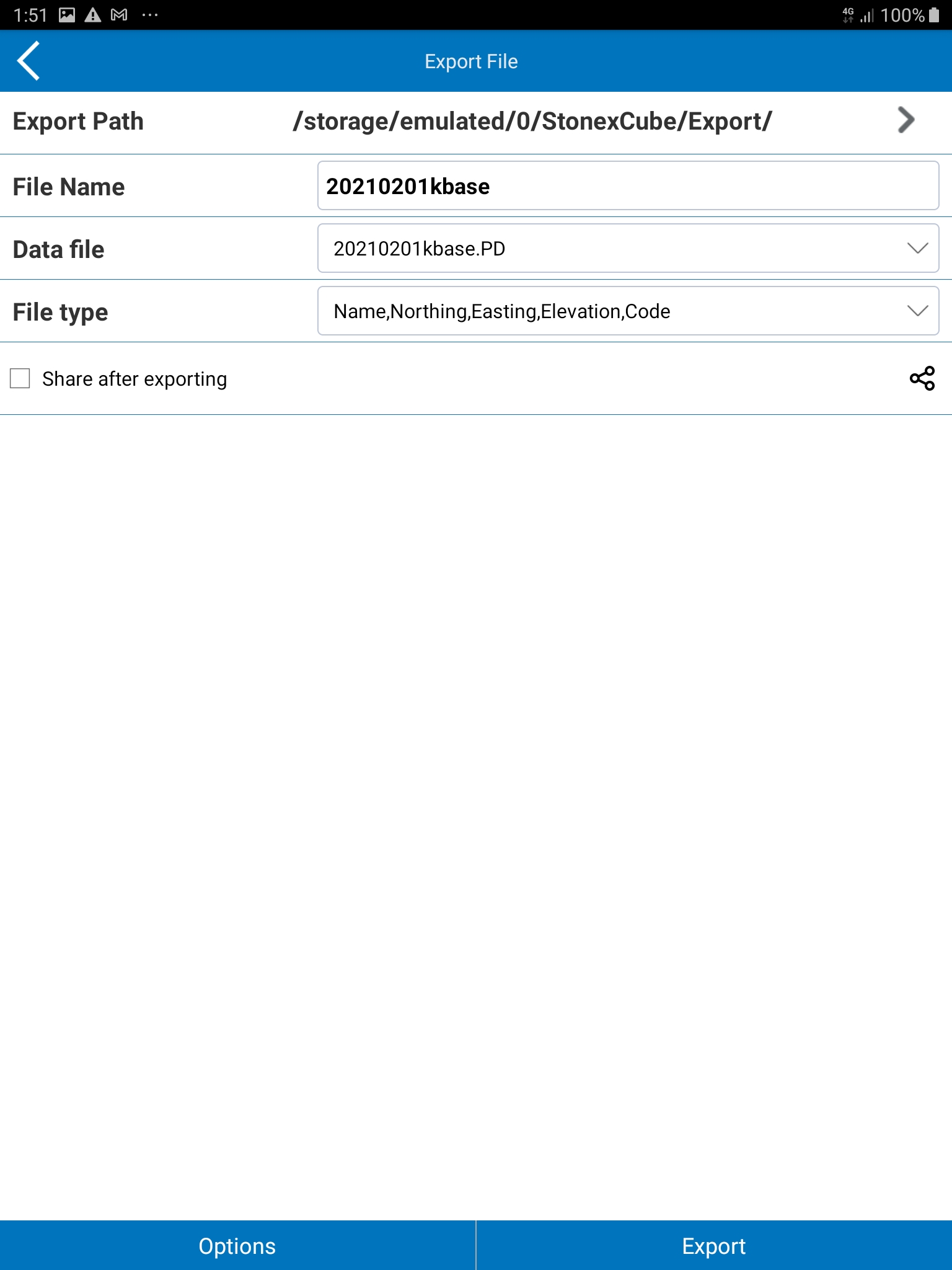Open the Options tab at bottom
Image resolution: width=952 pixels, height=1270 pixels.
tap(237, 1245)
